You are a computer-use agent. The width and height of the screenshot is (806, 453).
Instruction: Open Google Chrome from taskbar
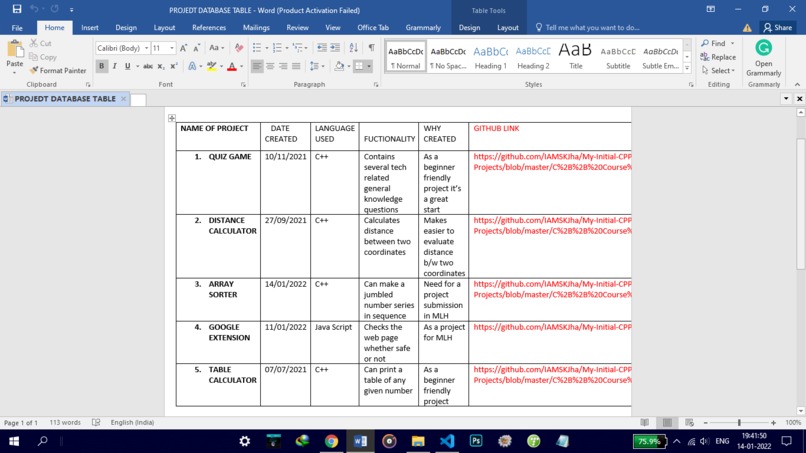[332, 441]
